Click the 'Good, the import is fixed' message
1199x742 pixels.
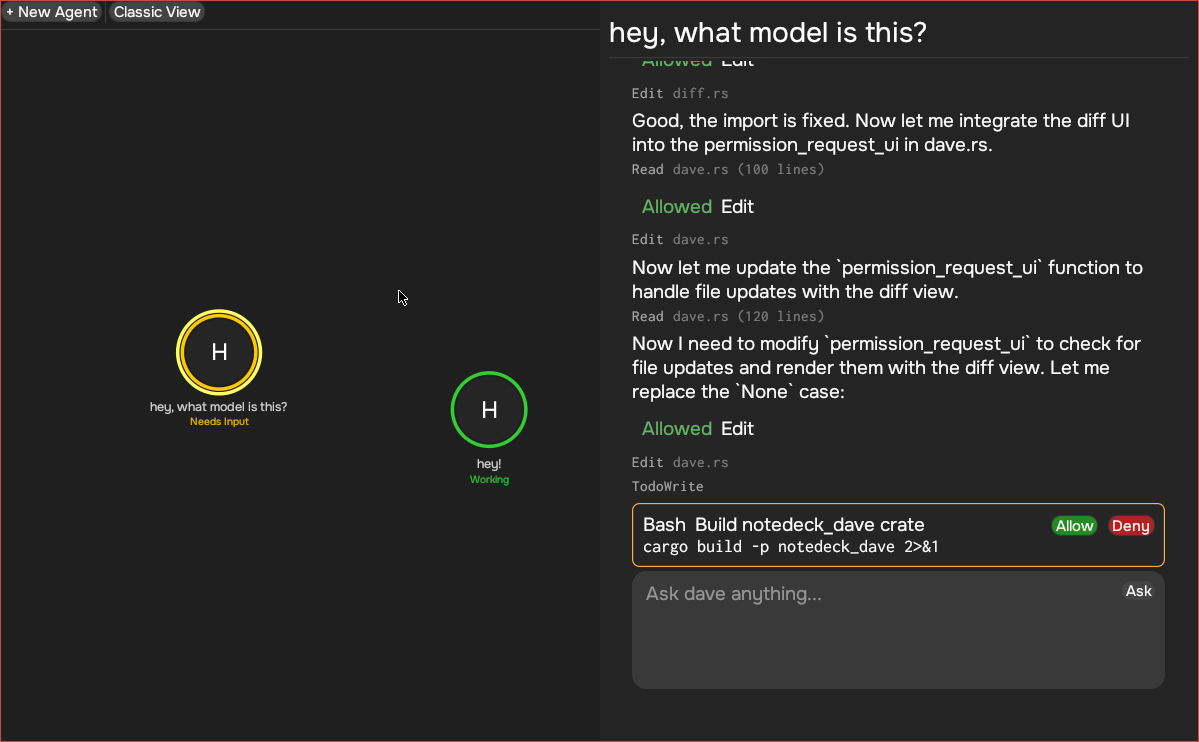[880, 132]
